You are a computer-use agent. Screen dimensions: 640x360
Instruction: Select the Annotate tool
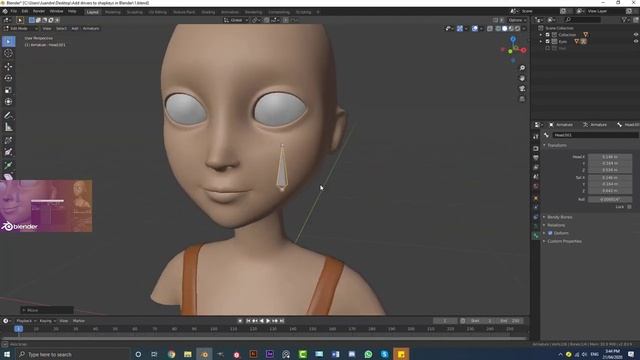tap(8, 116)
